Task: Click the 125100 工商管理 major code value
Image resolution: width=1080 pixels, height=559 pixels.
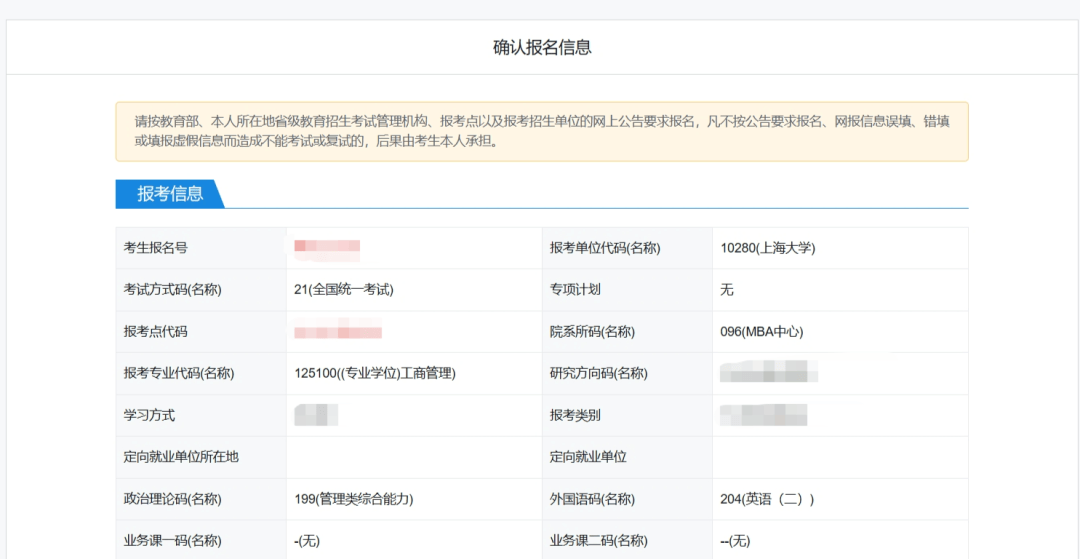Action: 375,374
